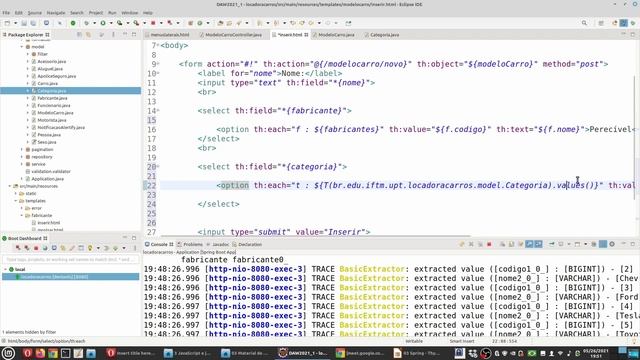
Task: Collapse the fold marker on line 9 form
Action: click(158, 64)
